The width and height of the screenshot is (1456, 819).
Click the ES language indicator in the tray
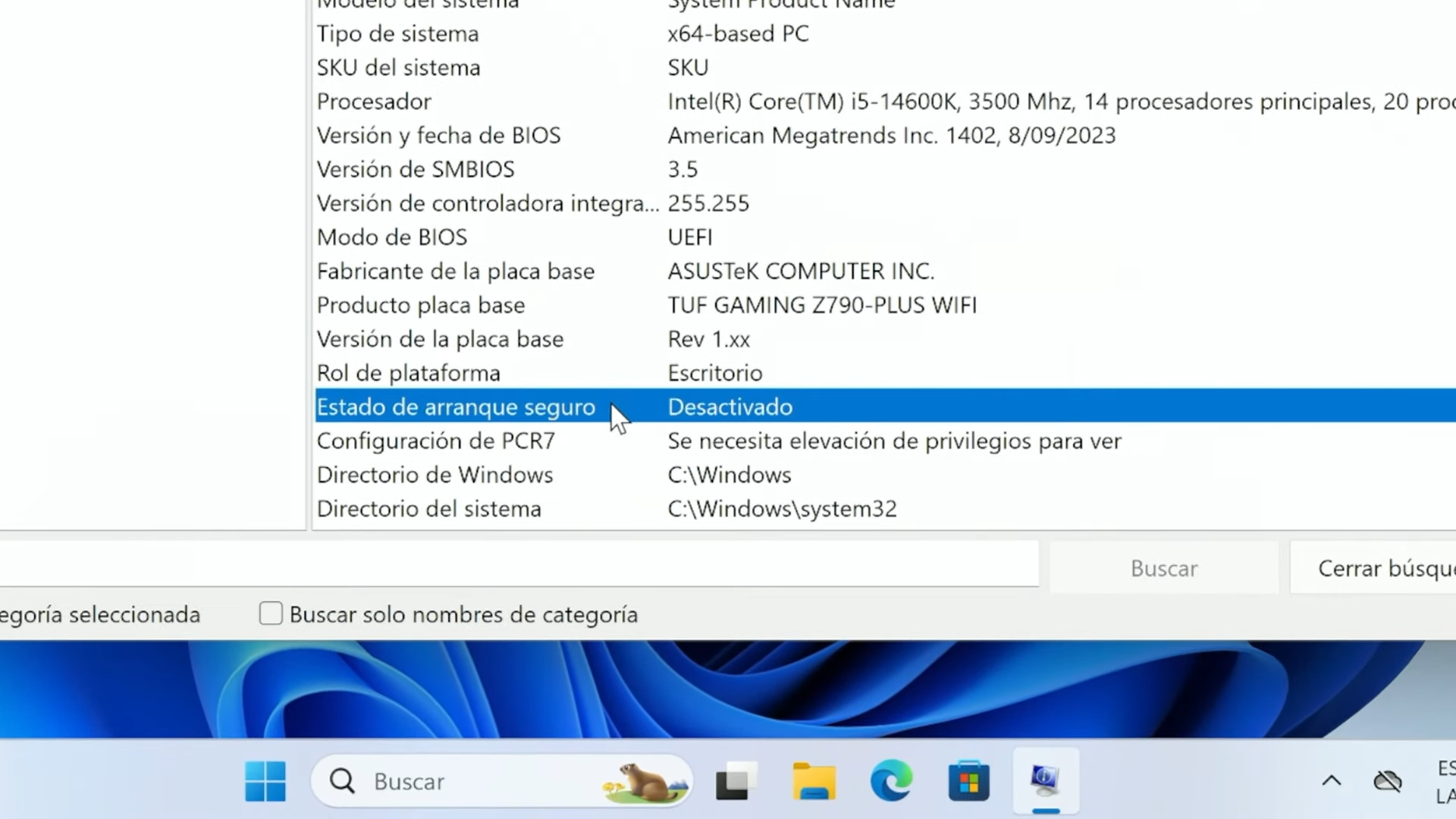coord(1445,781)
